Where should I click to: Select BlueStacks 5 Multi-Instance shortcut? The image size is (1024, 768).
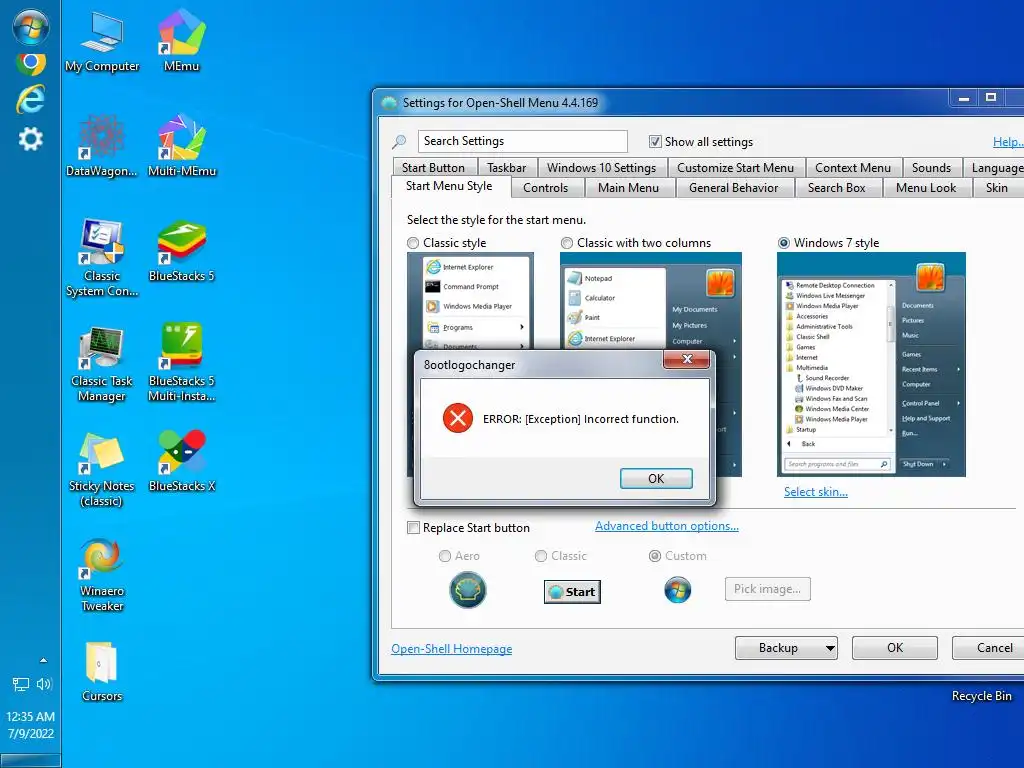pyautogui.click(x=182, y=363)
